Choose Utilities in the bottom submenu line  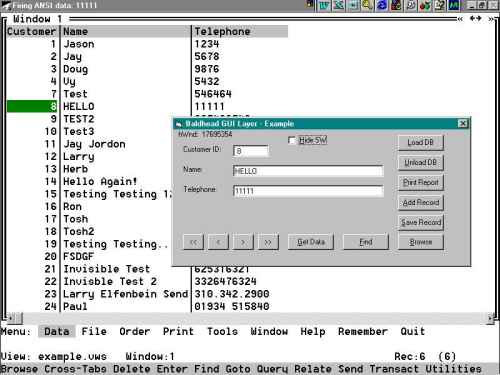(x=453, y=369)
